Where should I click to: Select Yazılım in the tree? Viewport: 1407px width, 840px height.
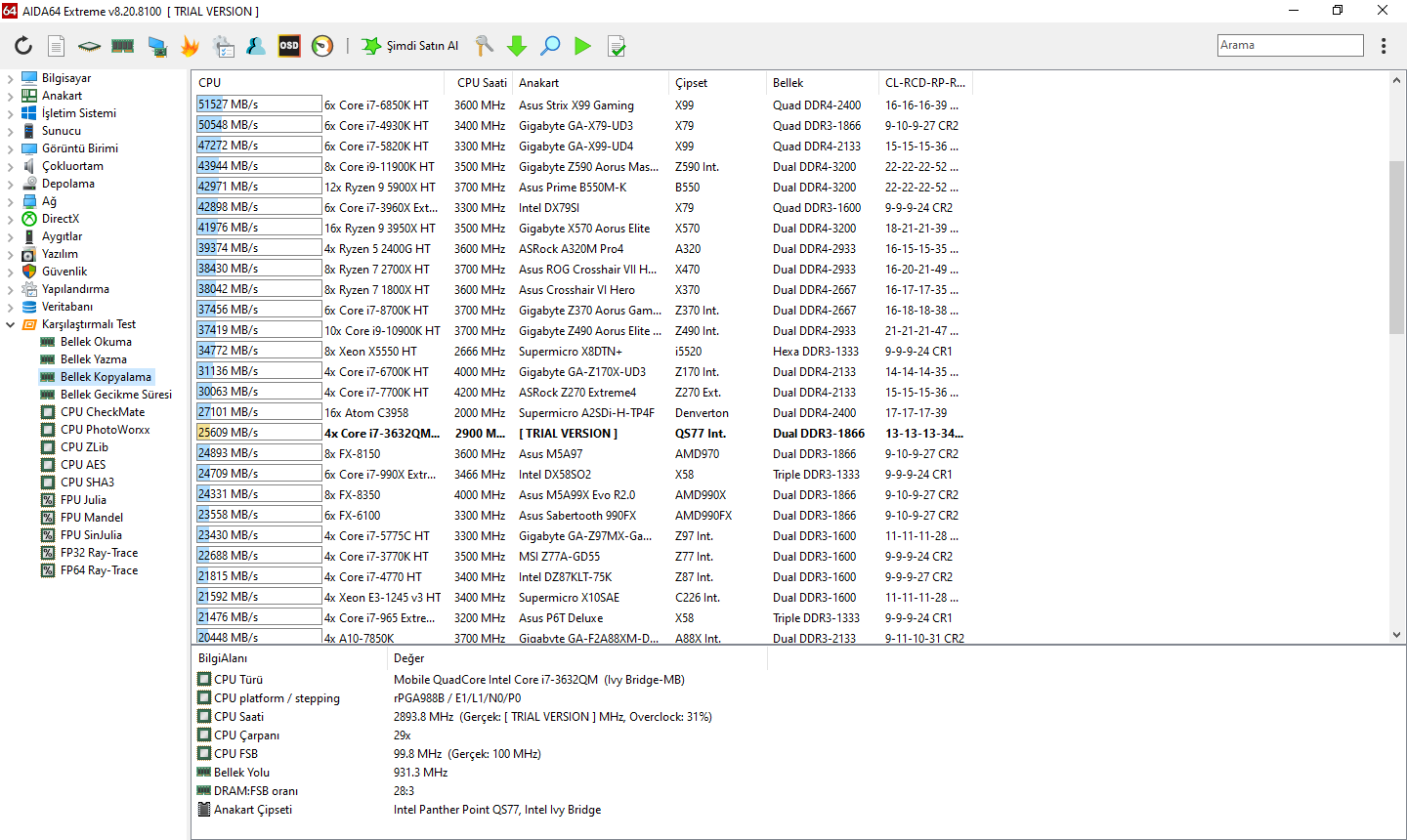[60, 254]
